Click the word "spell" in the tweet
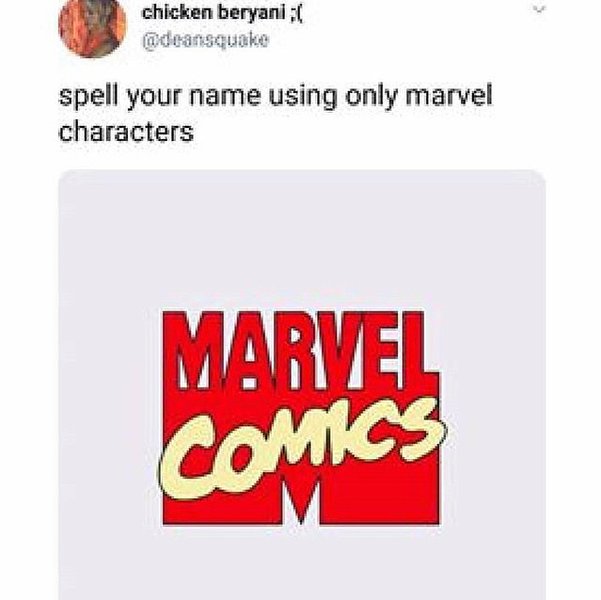This screenshot has width=601, height=600. click(x=89, y=96)
